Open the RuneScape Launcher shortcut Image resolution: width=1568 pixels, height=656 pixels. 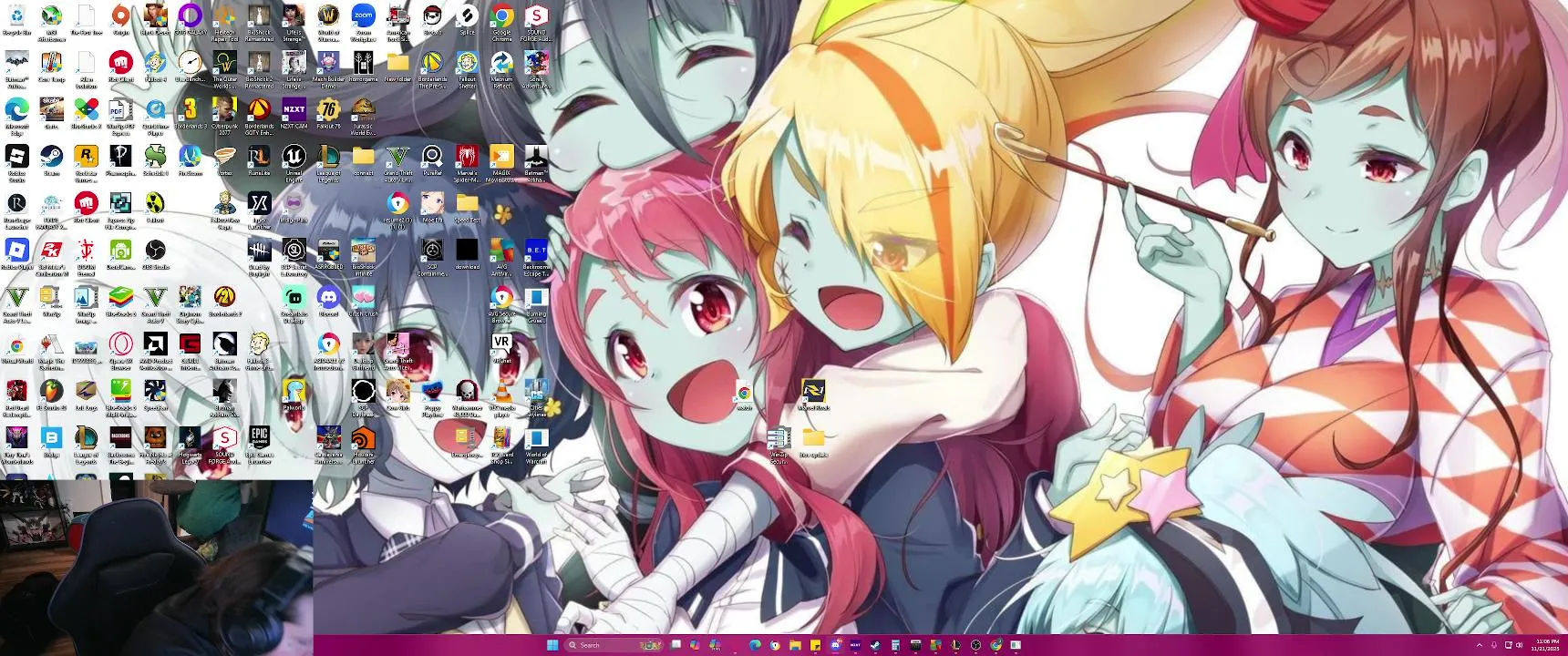click(16, 210)
